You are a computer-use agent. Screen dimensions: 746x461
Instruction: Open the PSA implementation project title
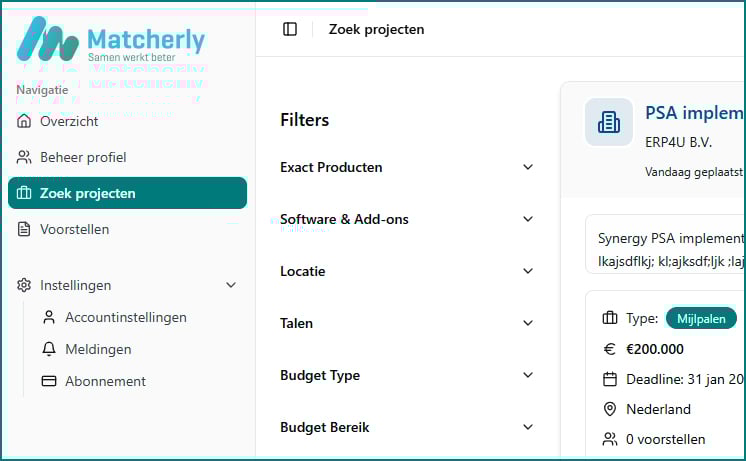pos(694,113)
